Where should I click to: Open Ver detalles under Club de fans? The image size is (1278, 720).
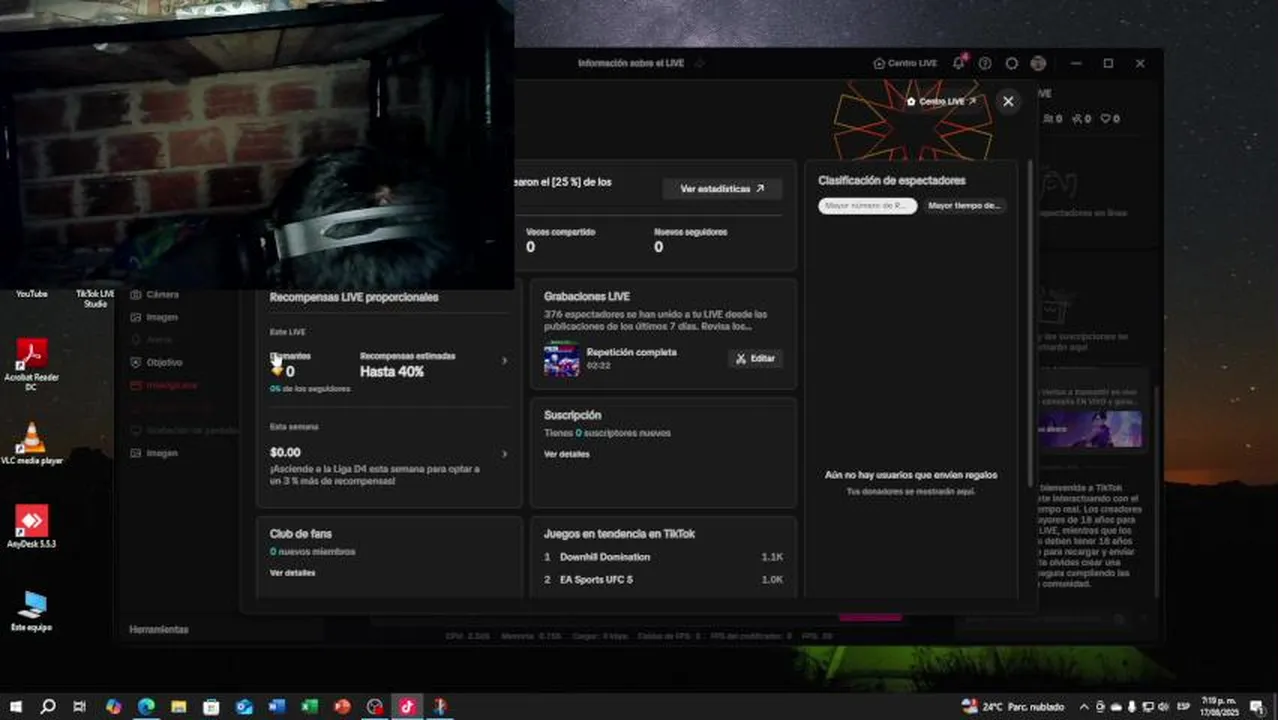click(292, 573)
